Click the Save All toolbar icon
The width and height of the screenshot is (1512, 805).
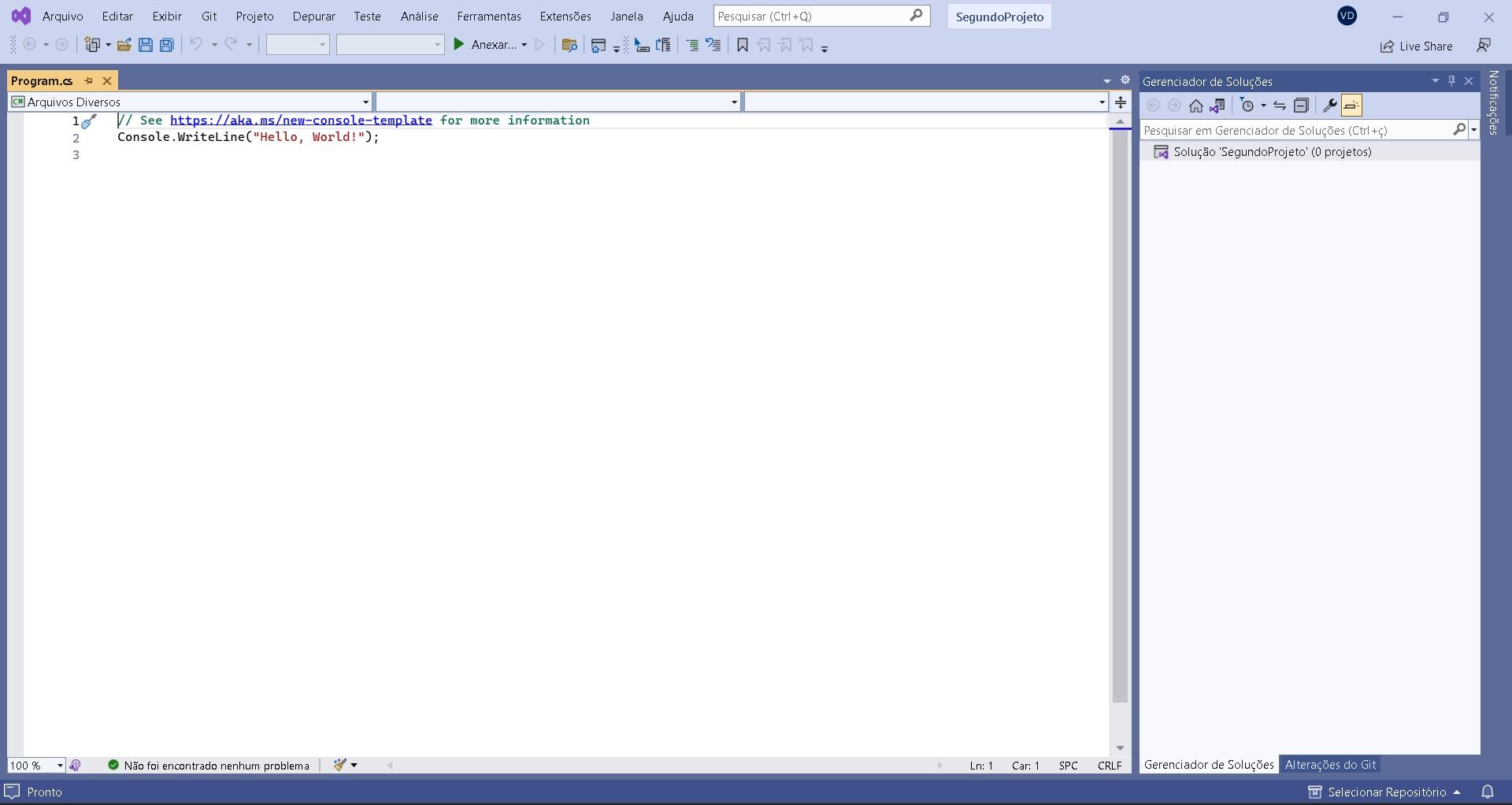click(166, 45)
